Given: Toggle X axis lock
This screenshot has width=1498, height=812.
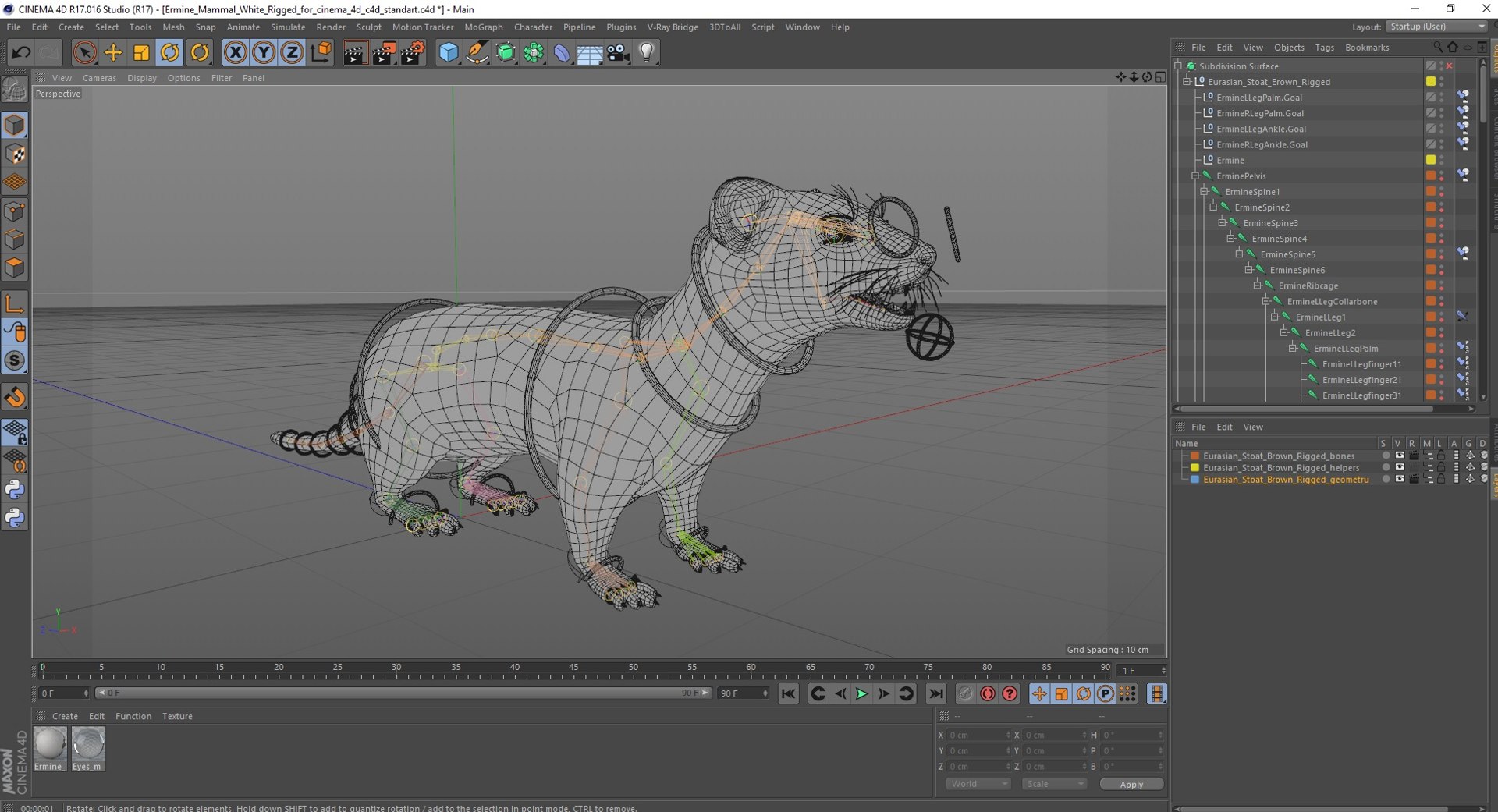Looking at the screenshot, I should [235, 52].
